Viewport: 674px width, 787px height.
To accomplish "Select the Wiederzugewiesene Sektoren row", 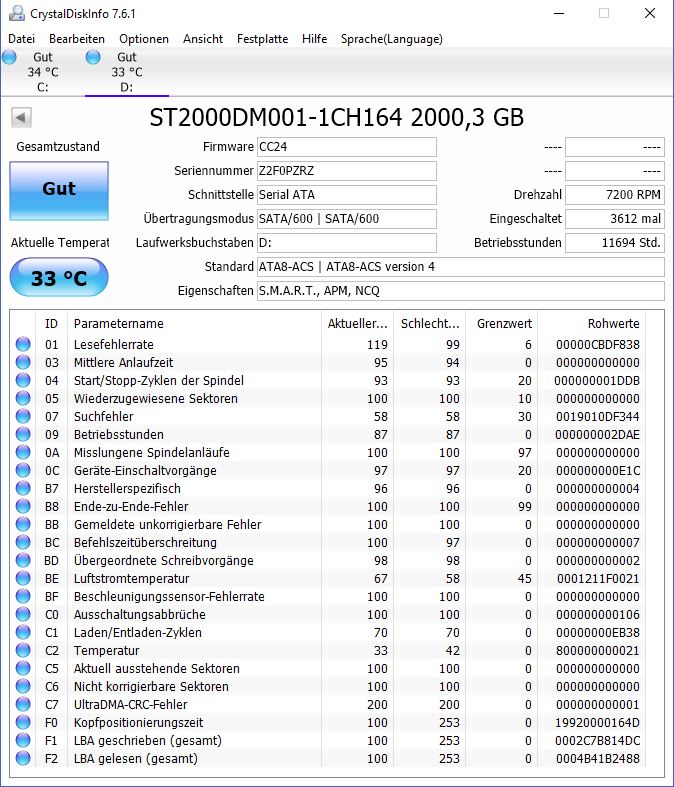I will pos(328,399).
